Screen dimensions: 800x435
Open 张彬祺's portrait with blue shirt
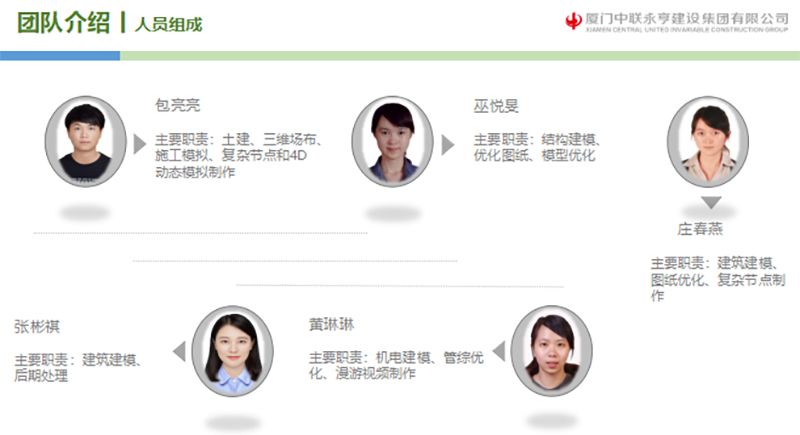coord(232,351)
